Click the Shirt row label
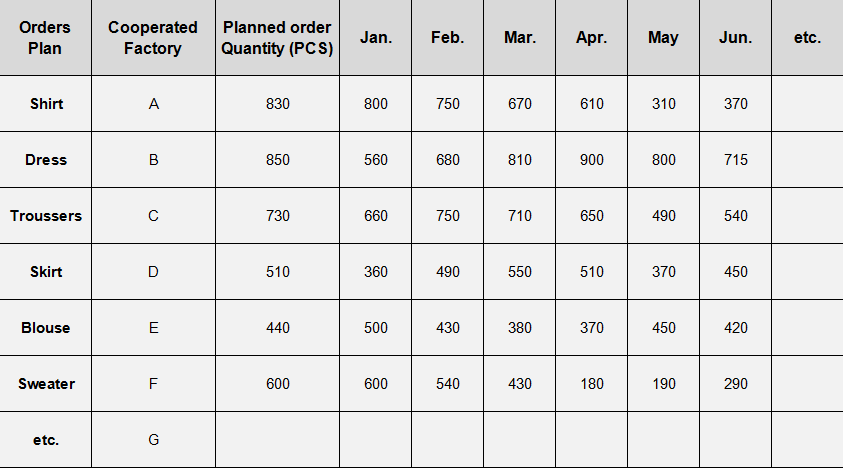Image resolution: width=843 pixels, height=468 pixels. 46,104
